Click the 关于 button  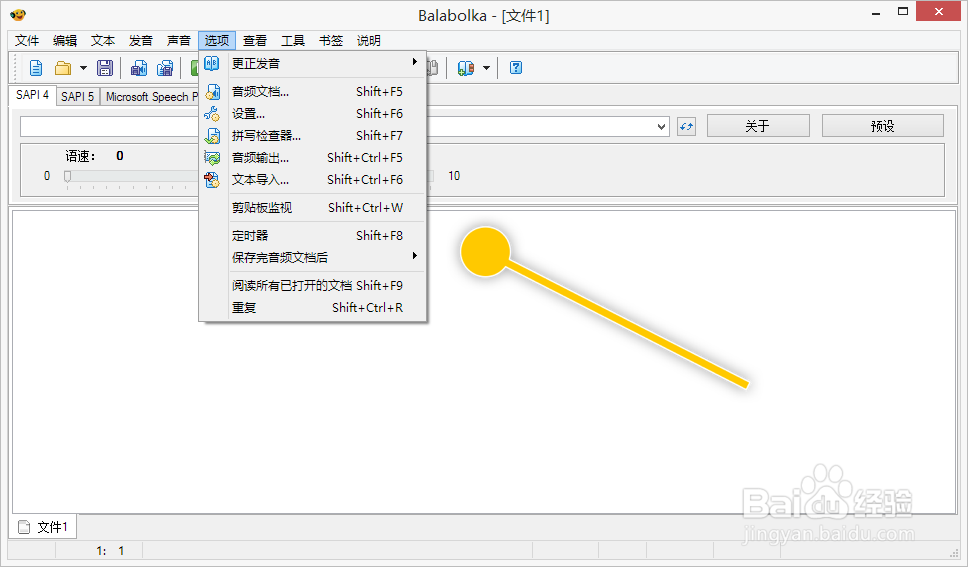(758, 126)
